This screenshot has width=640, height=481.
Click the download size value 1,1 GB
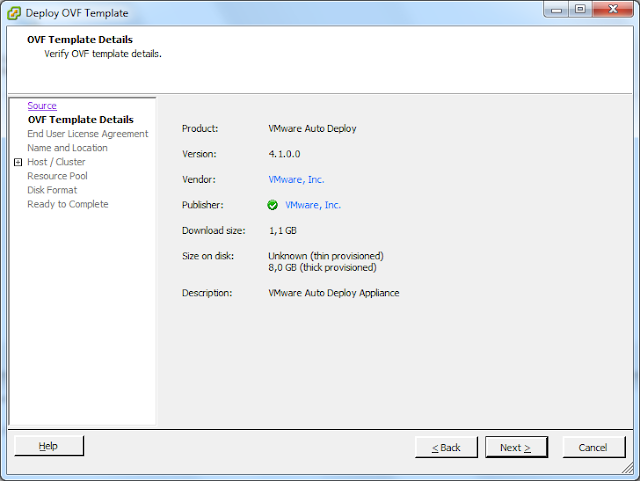pyautogui.click(x=282, y=231)
